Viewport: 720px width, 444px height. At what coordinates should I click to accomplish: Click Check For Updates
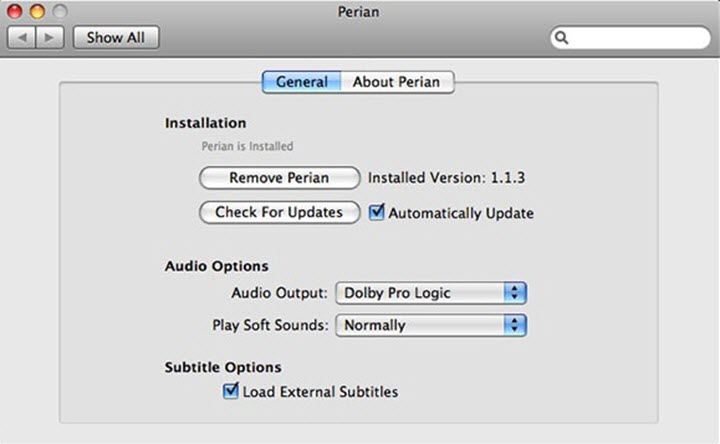point(279,212)
